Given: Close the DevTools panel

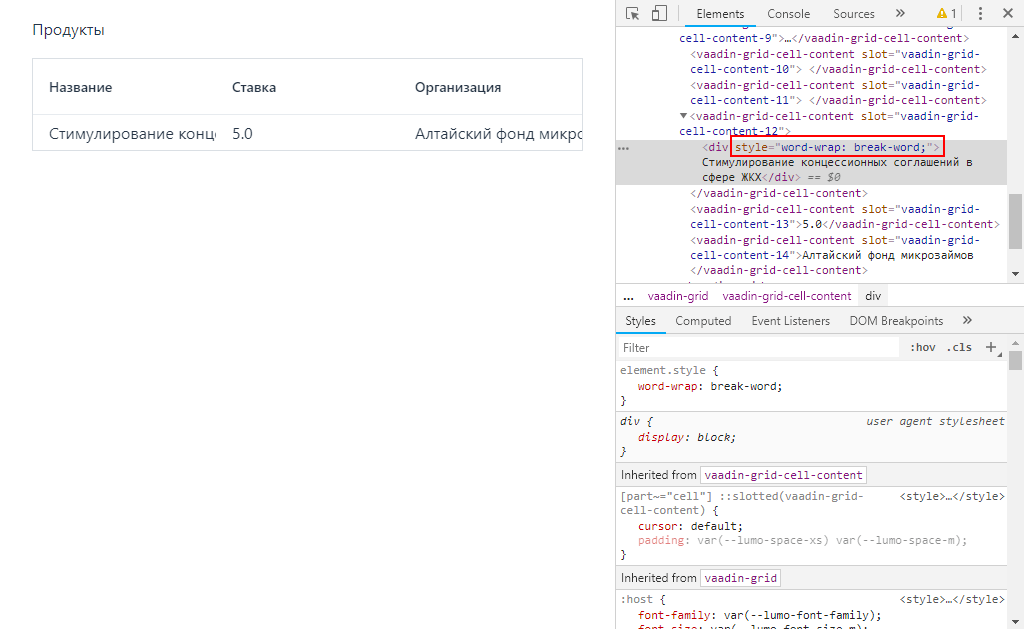Looking at the screenshot, I should pos(1008,14).
